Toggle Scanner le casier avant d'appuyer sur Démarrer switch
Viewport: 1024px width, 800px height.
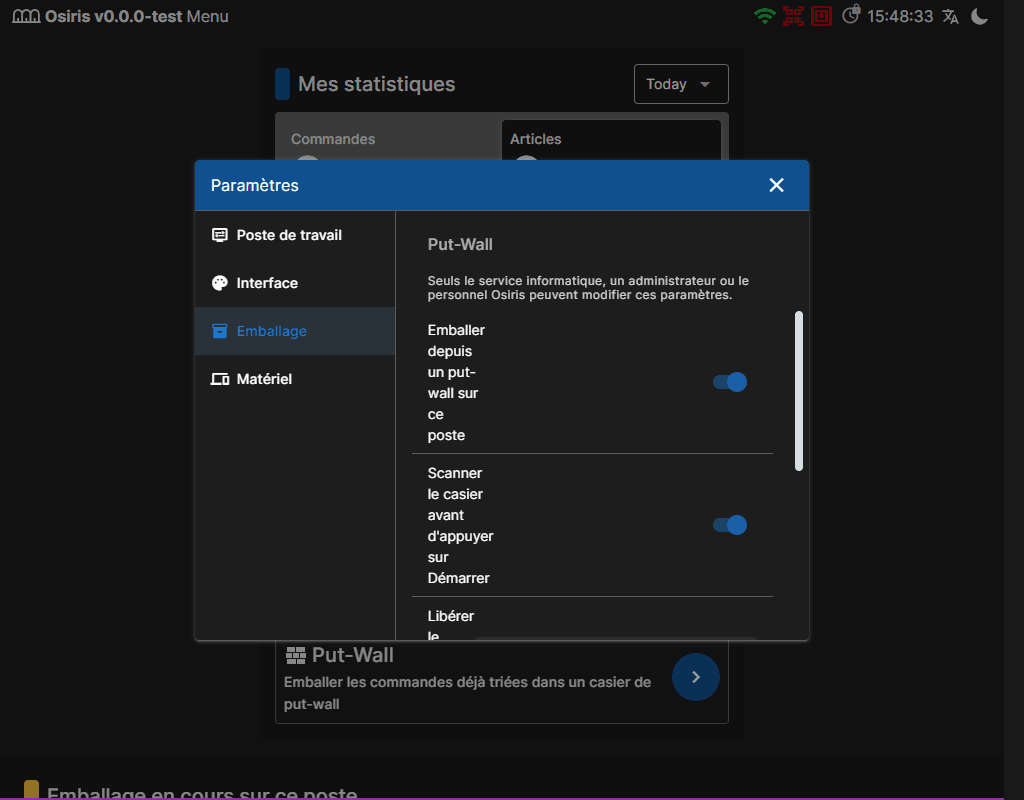[729, 525]
